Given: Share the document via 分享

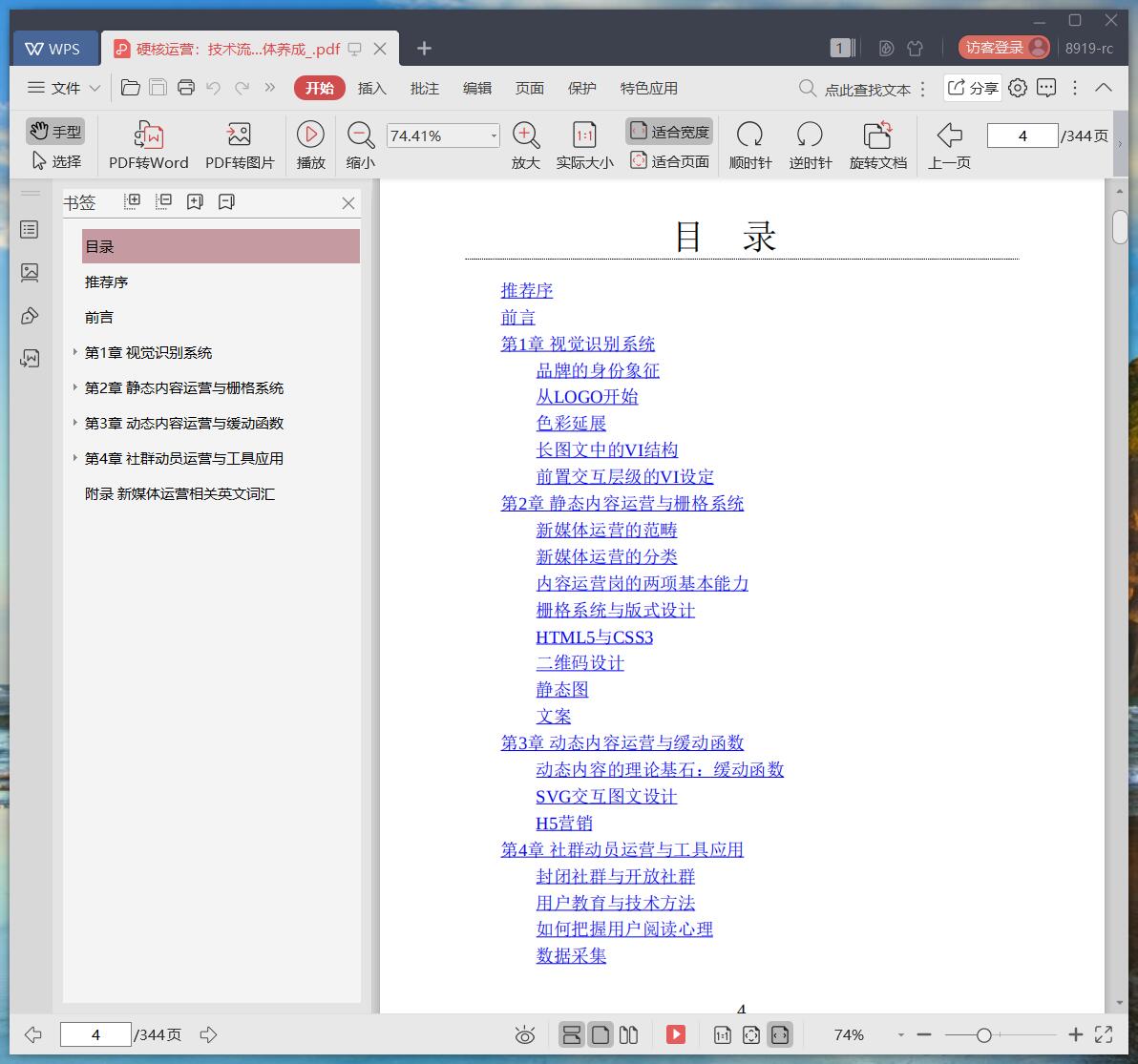Looking at the screenshot, I should click(x=973, y=88).
